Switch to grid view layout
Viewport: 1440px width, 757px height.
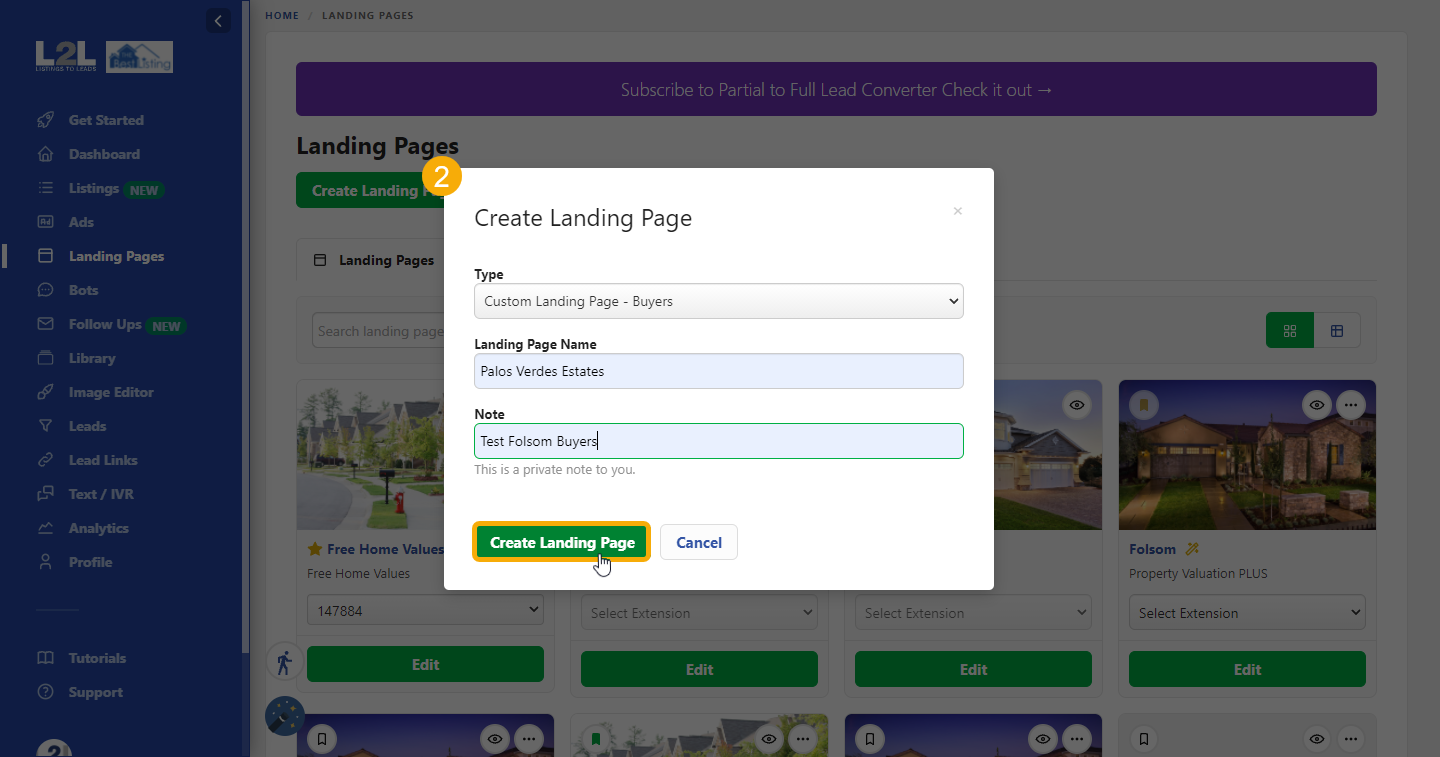point(1289,331)
